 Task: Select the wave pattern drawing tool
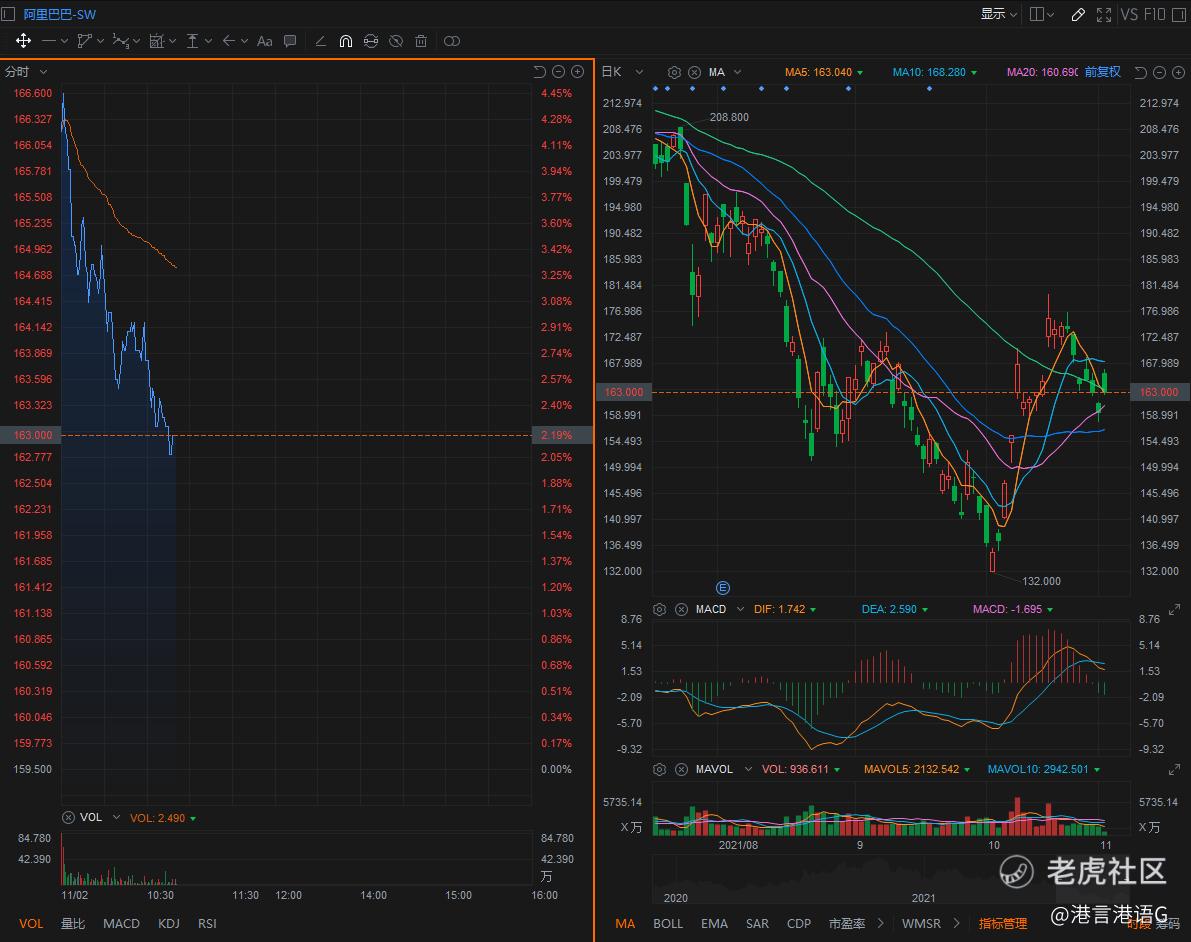tap(120, 41)
